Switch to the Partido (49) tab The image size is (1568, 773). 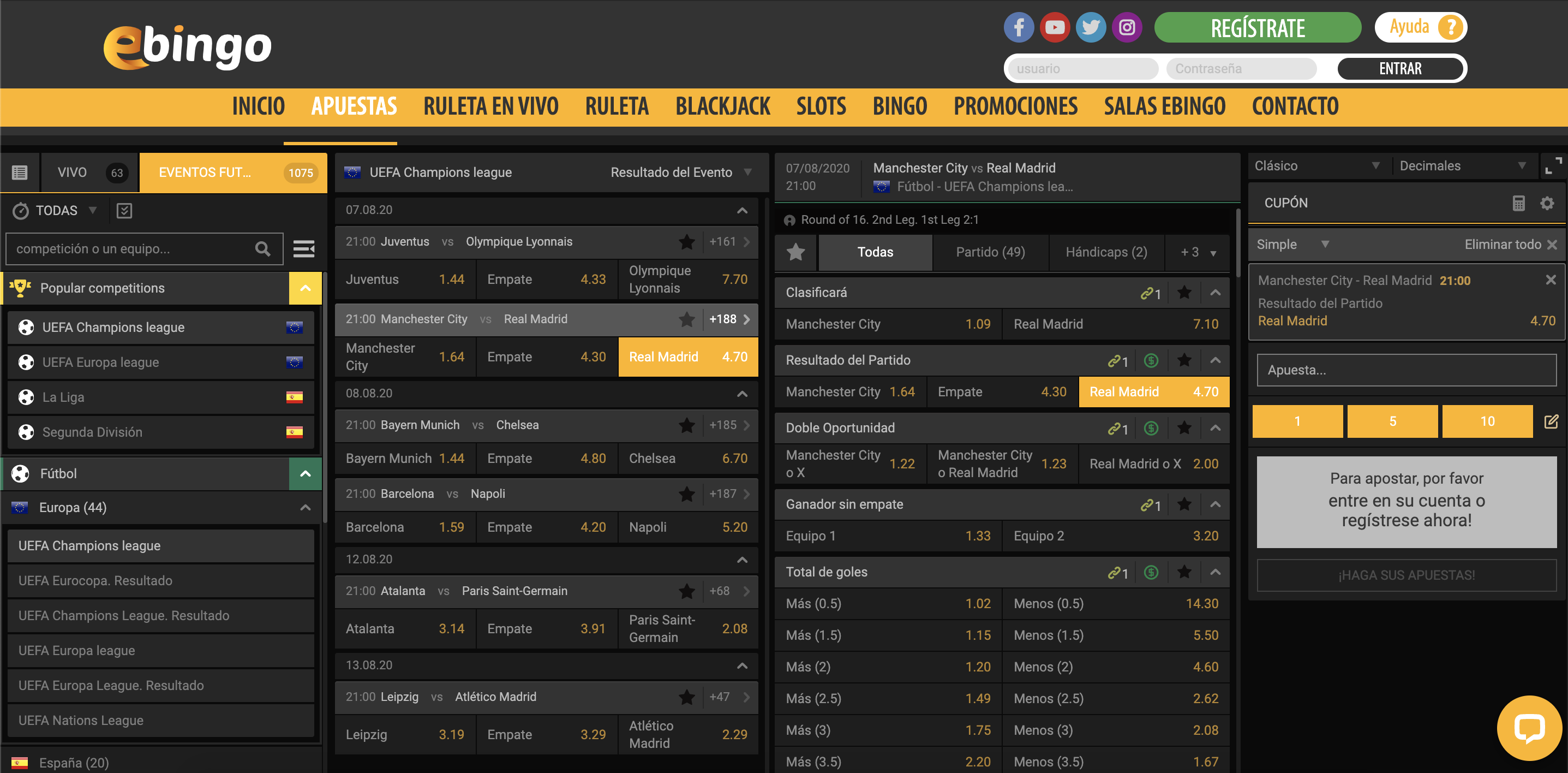click(990, 252)
